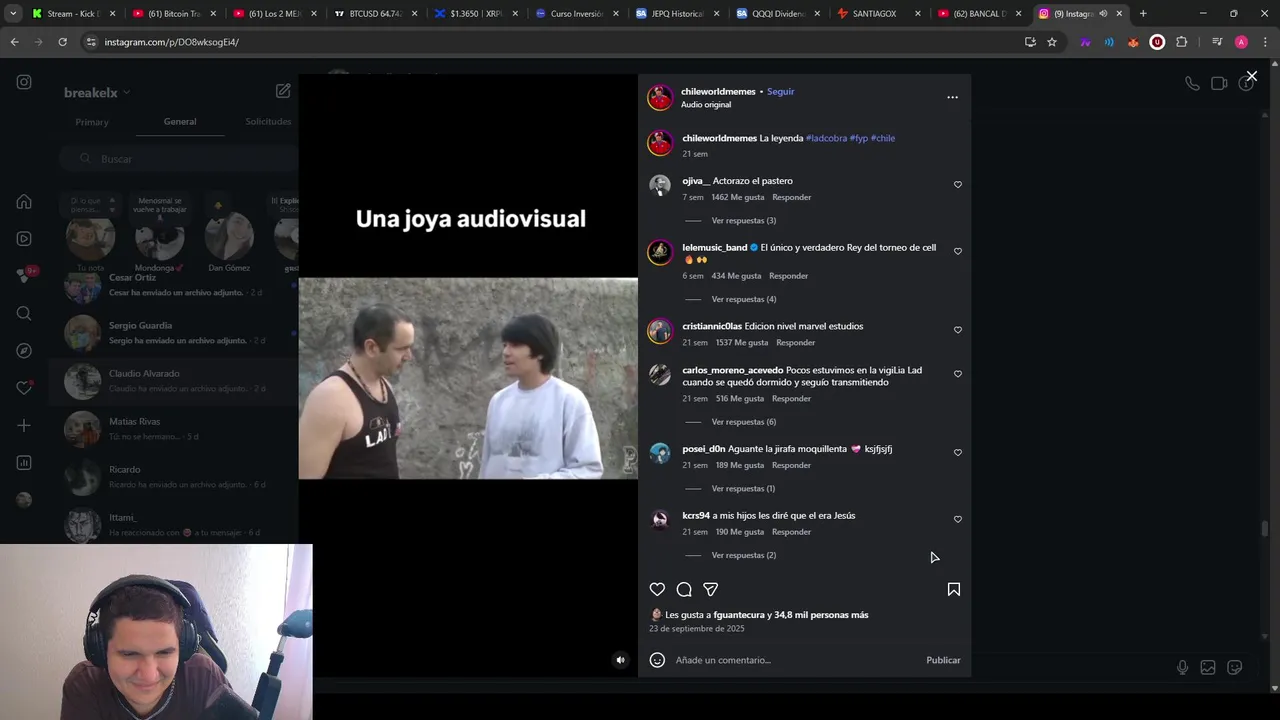Like ojiva__'s comment

(957, 185)
